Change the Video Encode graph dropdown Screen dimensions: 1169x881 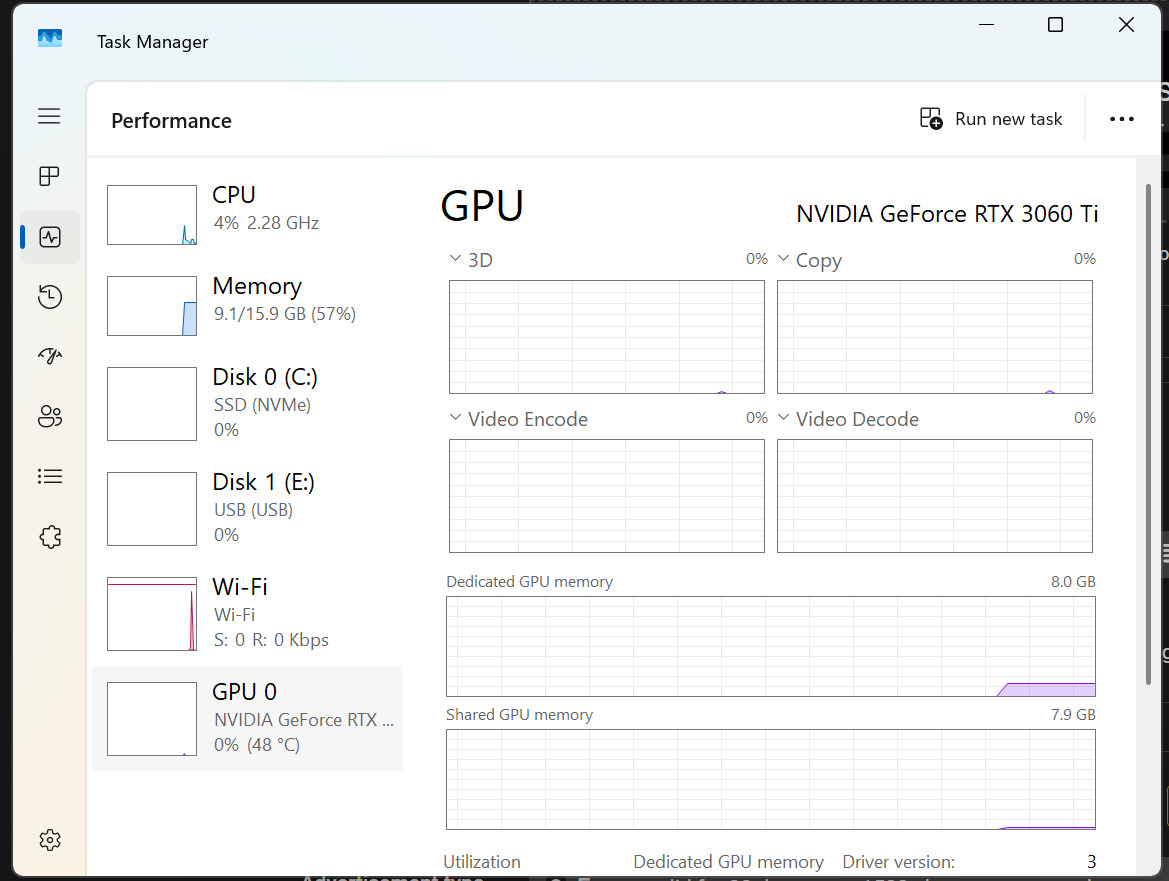point(456,418)
